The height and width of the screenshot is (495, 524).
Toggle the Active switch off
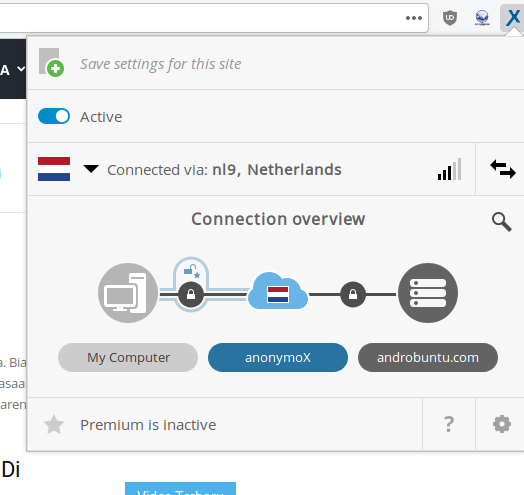tap(54, 116)
